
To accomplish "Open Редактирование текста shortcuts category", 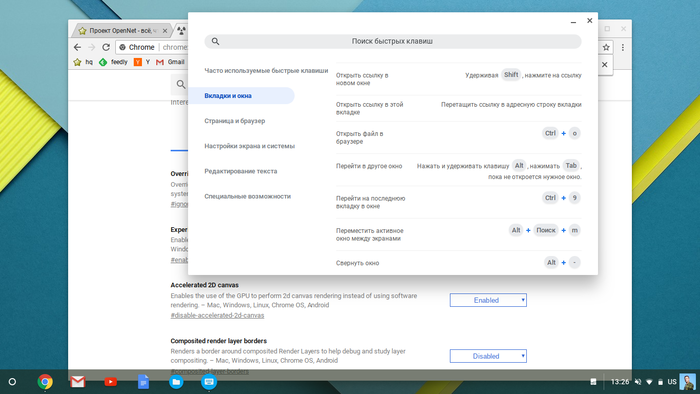I will [241, 171].
